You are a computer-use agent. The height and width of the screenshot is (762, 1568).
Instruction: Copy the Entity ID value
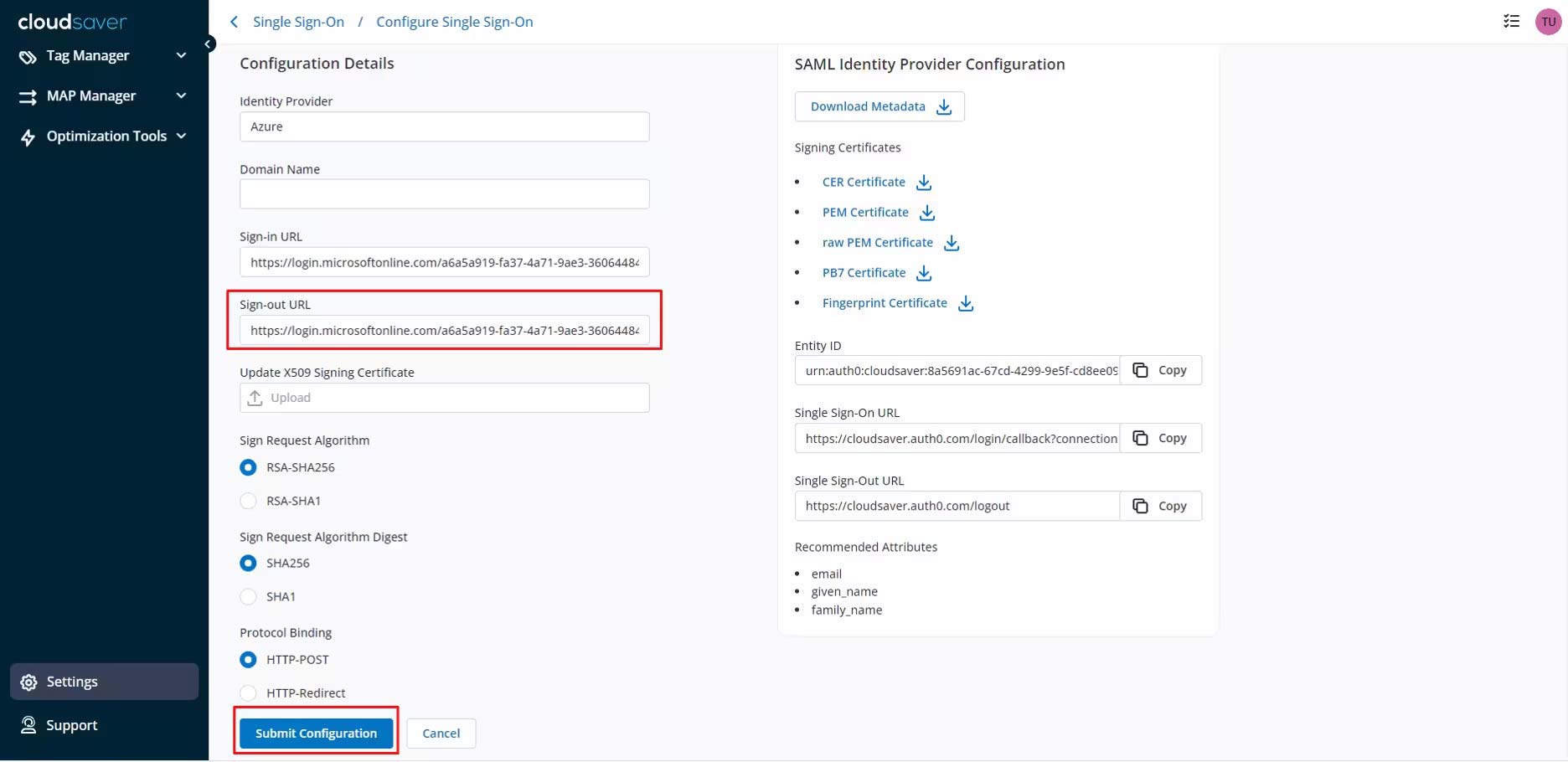coord(1160,370)
